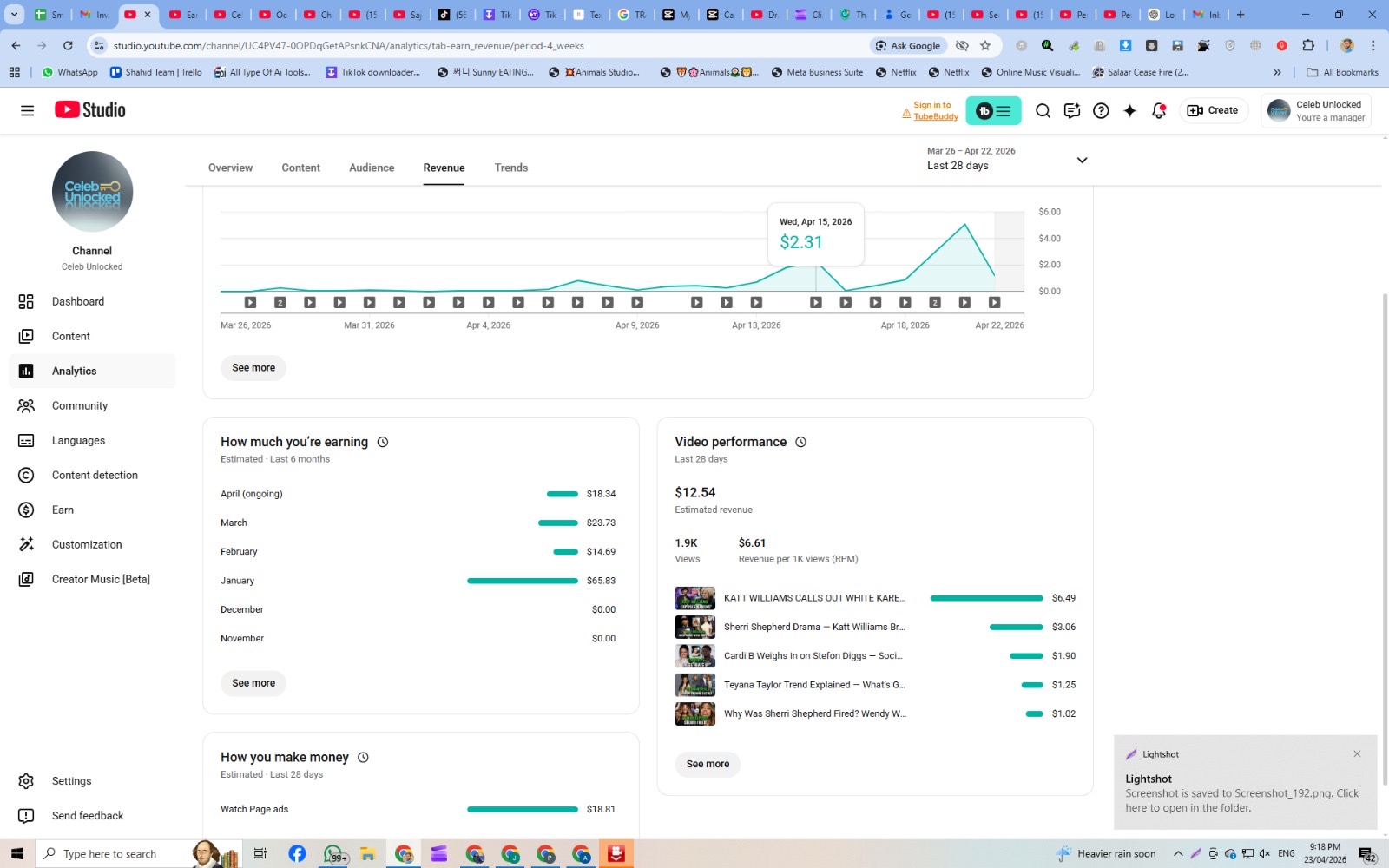
Task: Close the Lightshot notification
Action: (1357, 753)
